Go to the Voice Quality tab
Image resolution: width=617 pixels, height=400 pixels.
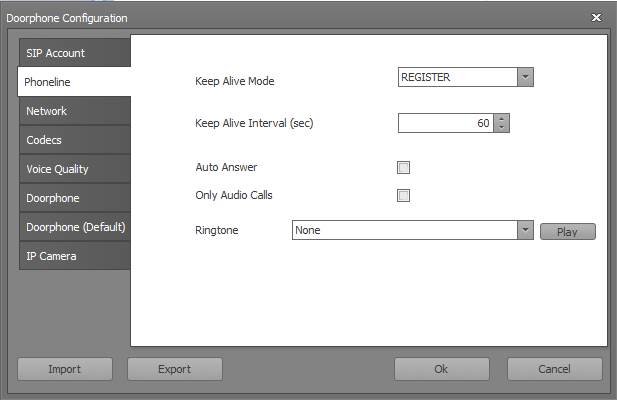click(75, 169)
